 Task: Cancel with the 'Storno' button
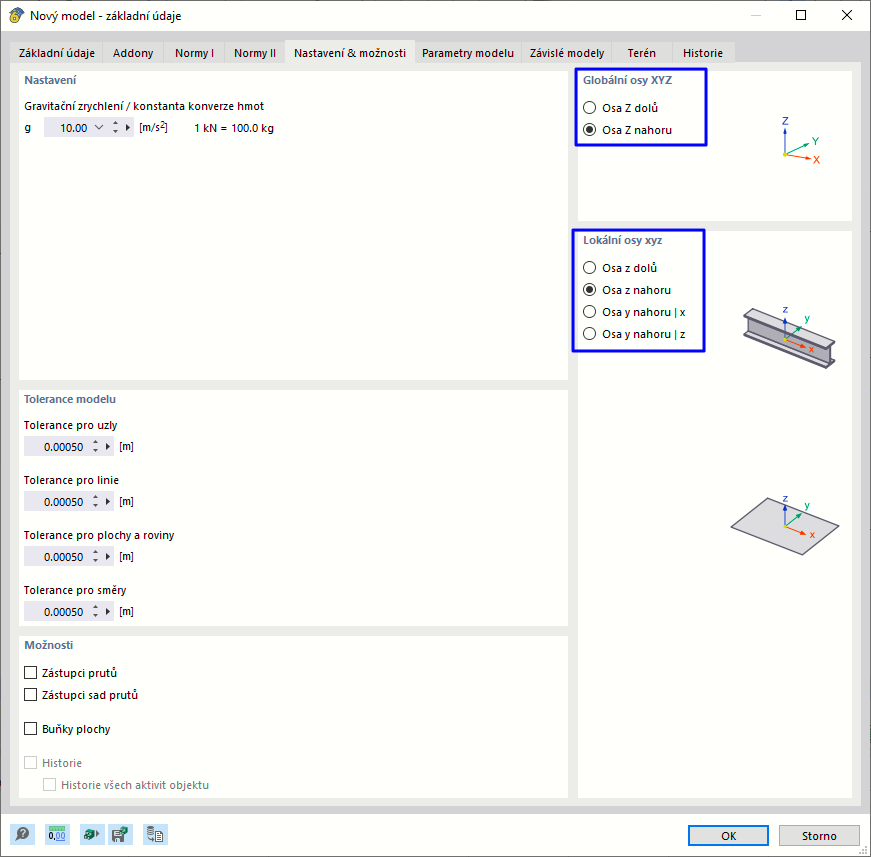[x=819, y=835]
